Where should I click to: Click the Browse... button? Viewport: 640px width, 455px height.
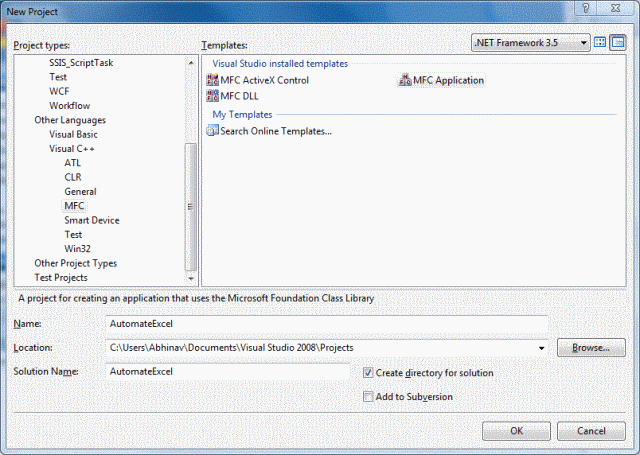[591, 348]
